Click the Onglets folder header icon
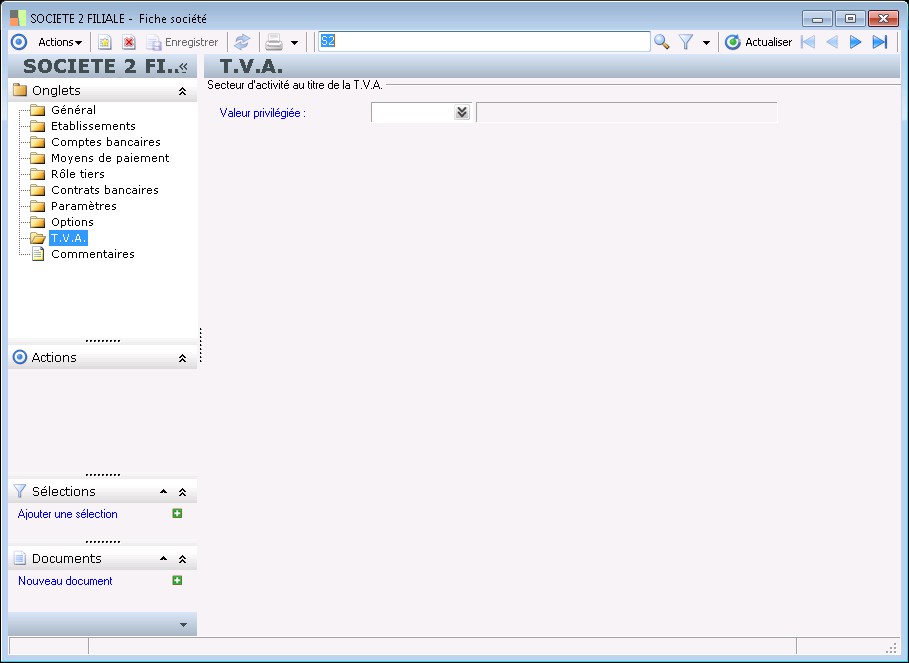 tap(20, 90)
